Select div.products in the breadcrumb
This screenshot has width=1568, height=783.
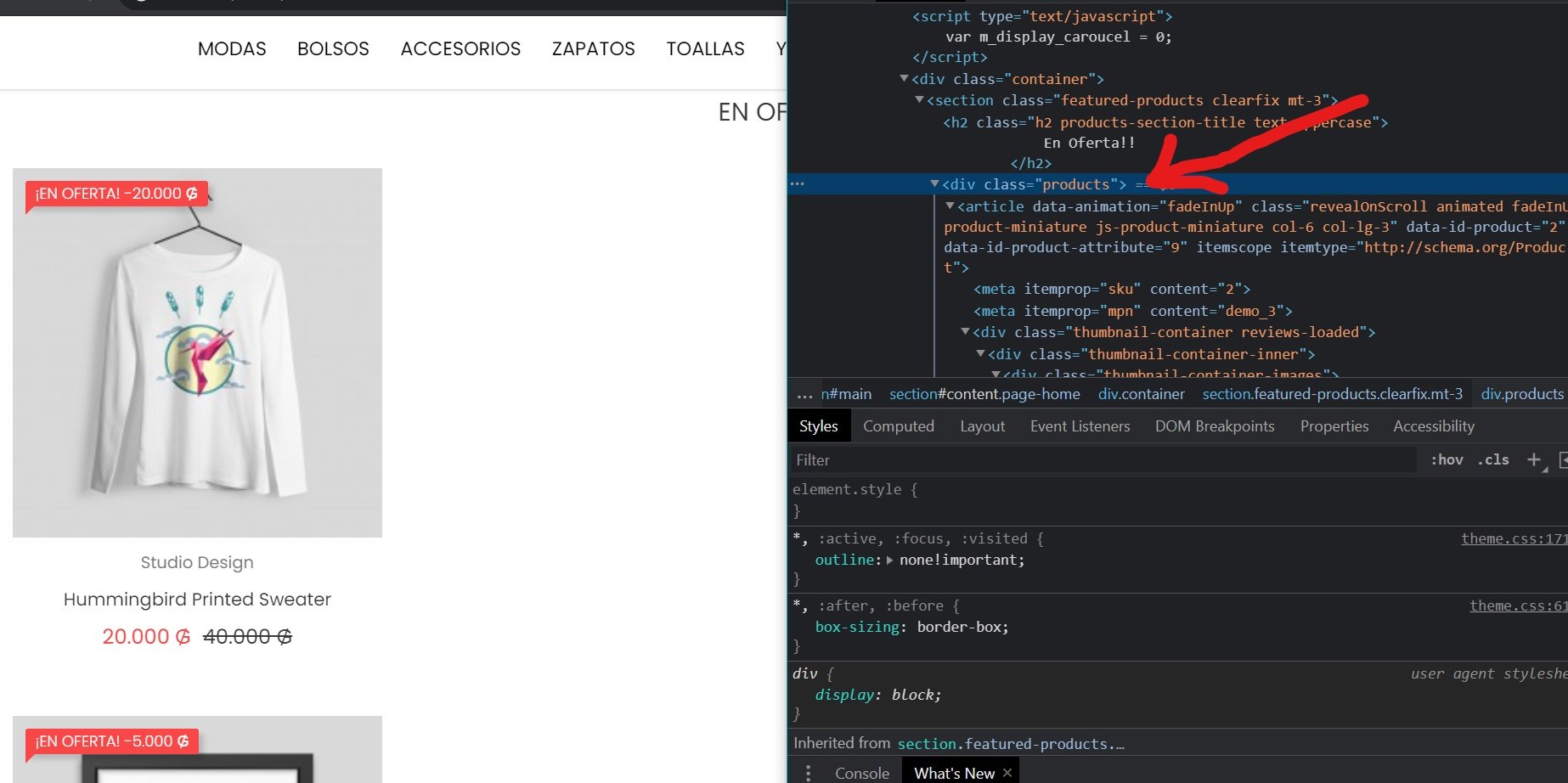pyautogui.click(x=1522, y=394)
